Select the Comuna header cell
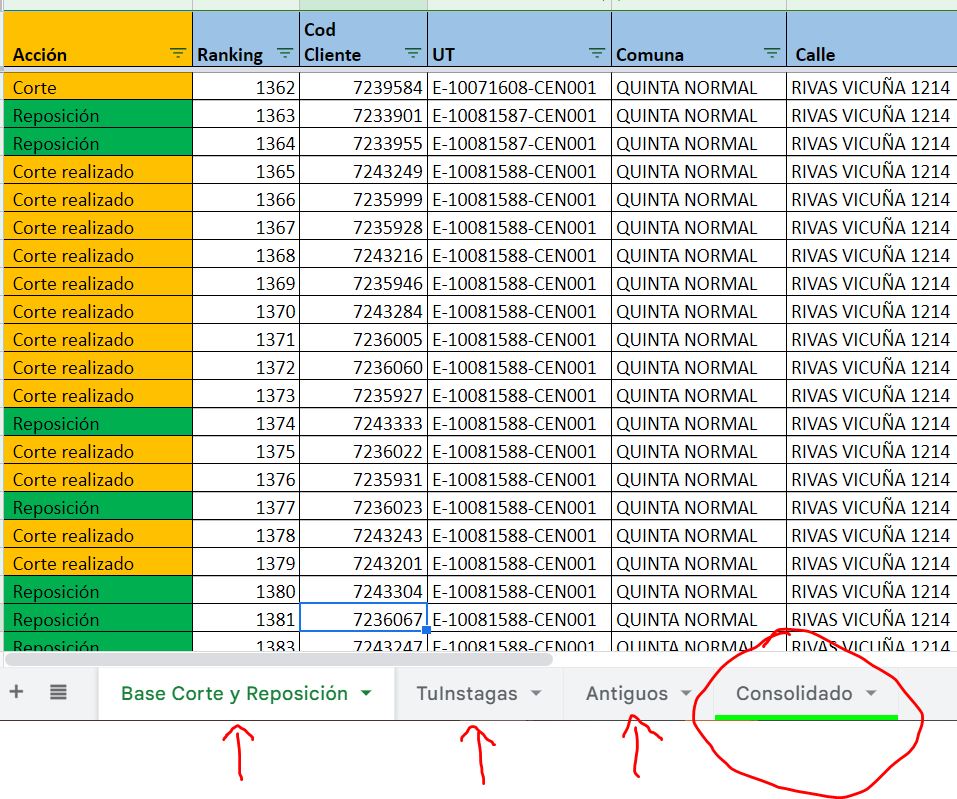The width and height of the screenshot is (957, 799). [x=699, y=39]
